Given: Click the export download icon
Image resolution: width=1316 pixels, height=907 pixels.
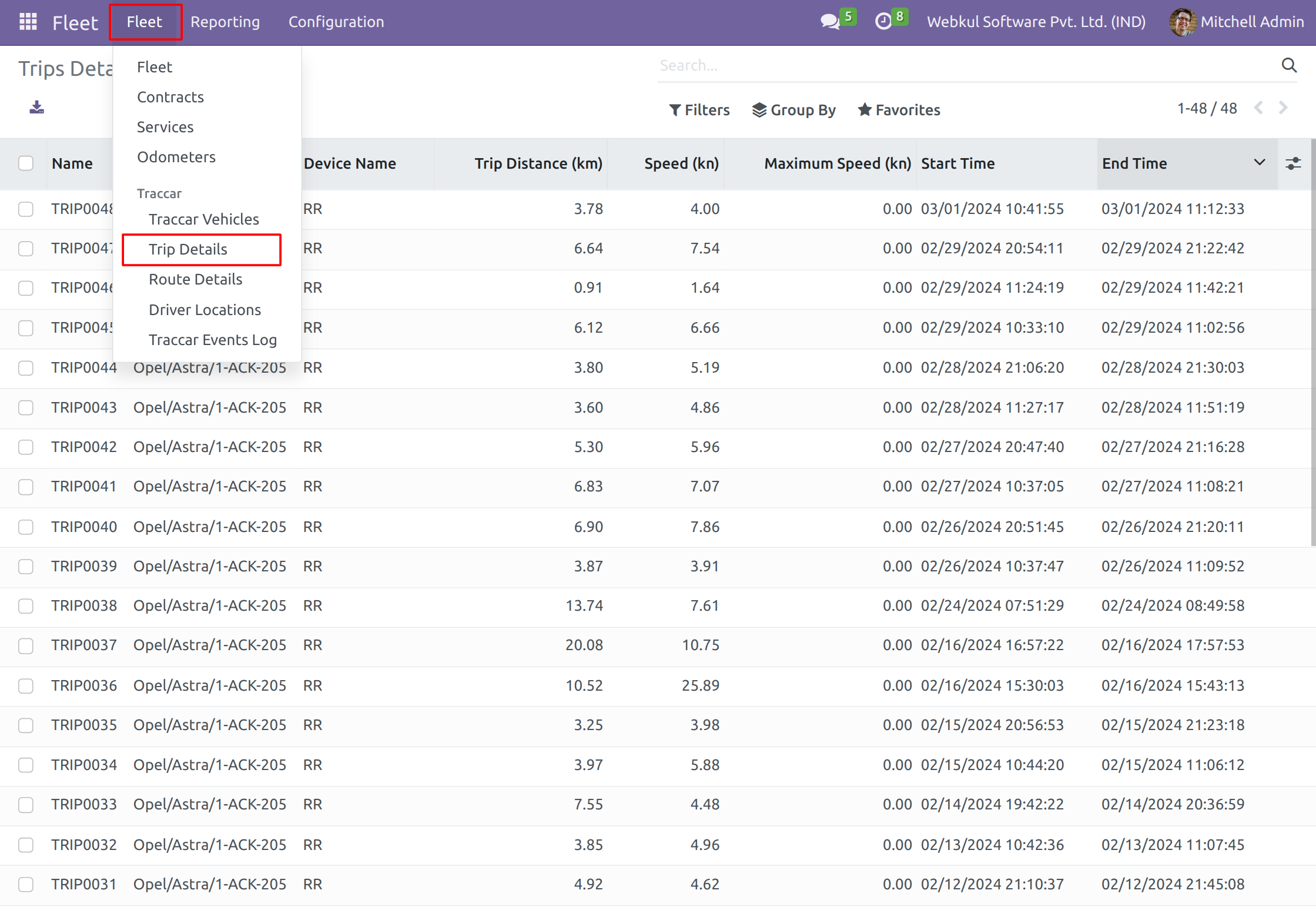Looking at the screenshot, I should coord(36,108).
